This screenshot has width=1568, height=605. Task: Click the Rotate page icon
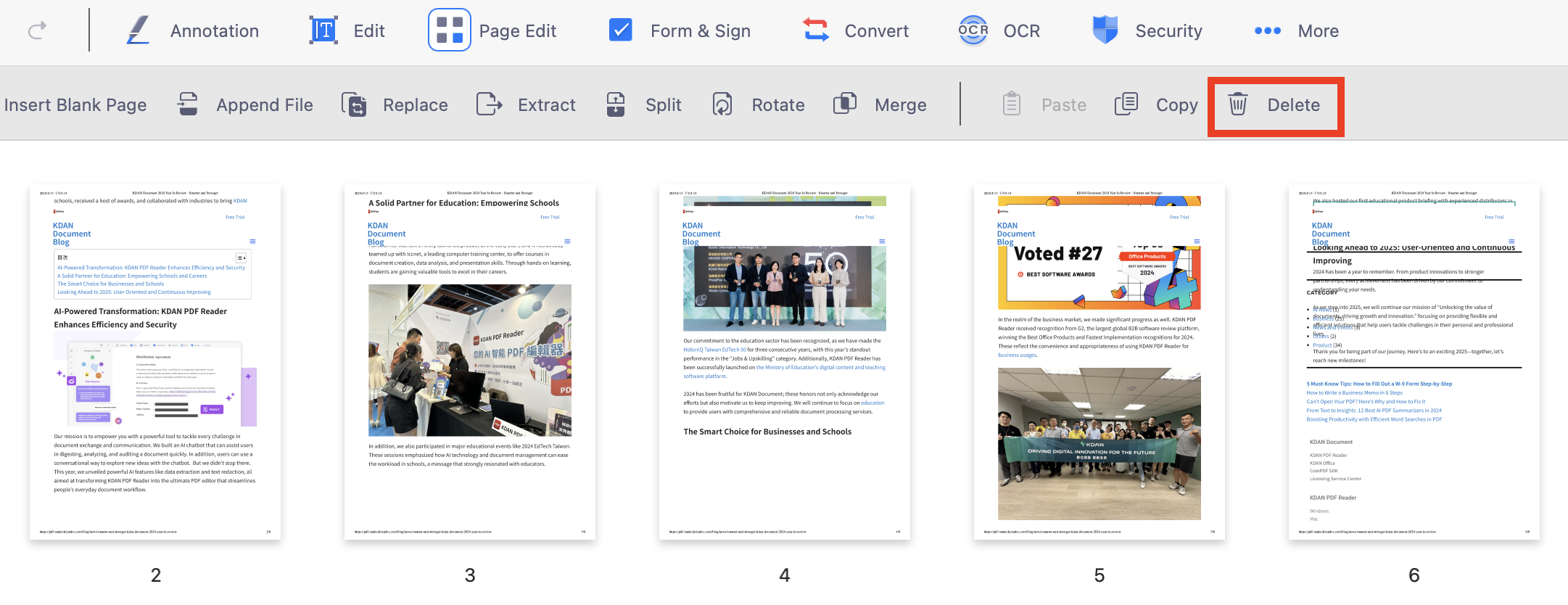(722, 104)
